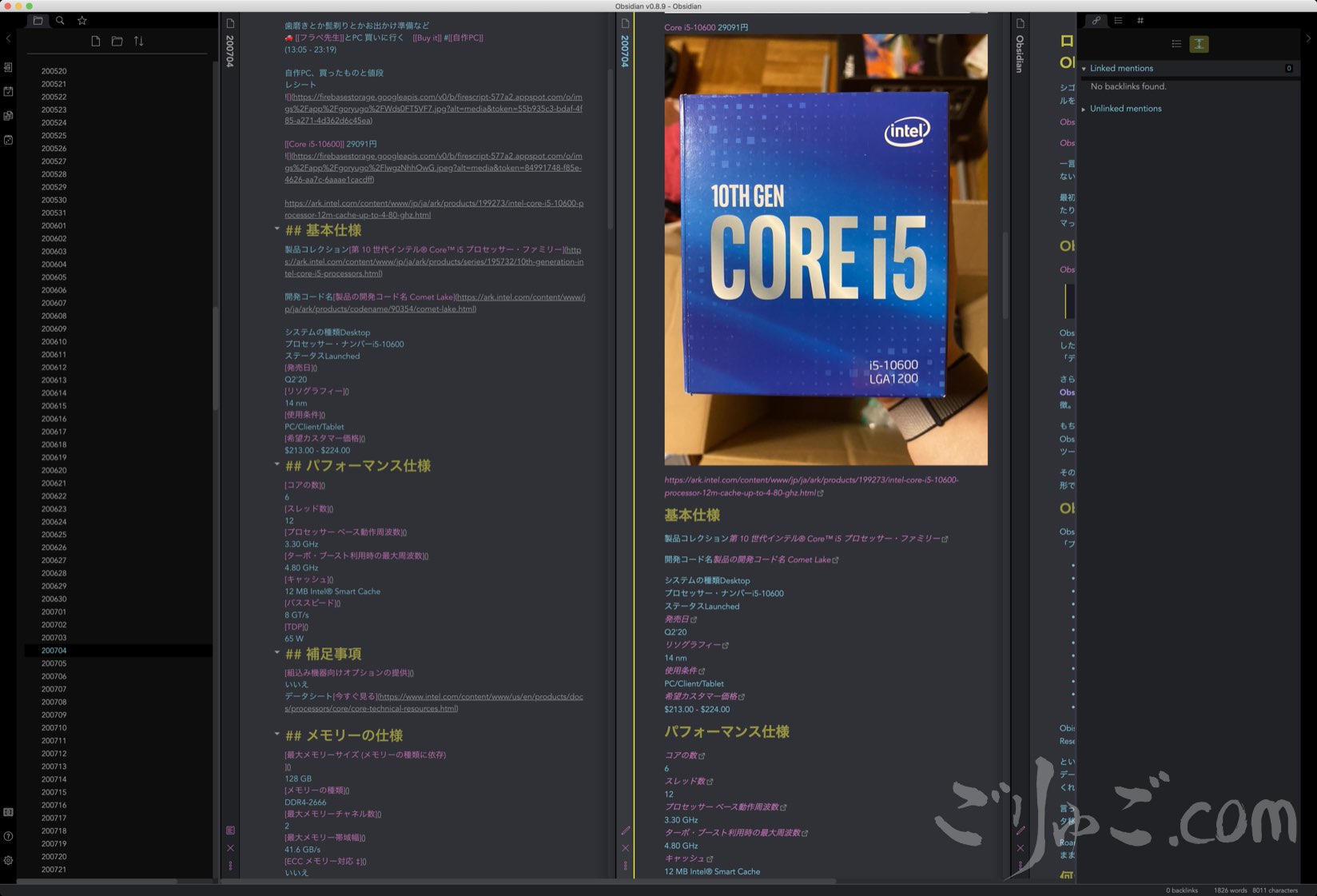
Task: Collapse the left sidebar with the chevron
Action: 8,38
